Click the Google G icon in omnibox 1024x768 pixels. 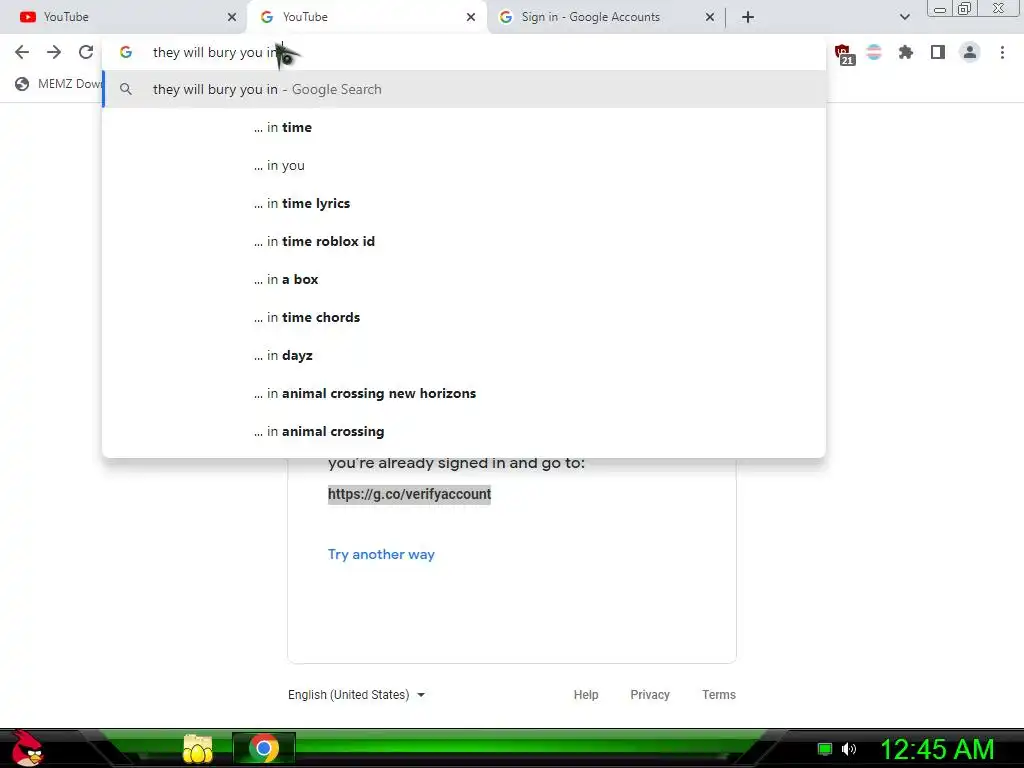click(126, 52)
